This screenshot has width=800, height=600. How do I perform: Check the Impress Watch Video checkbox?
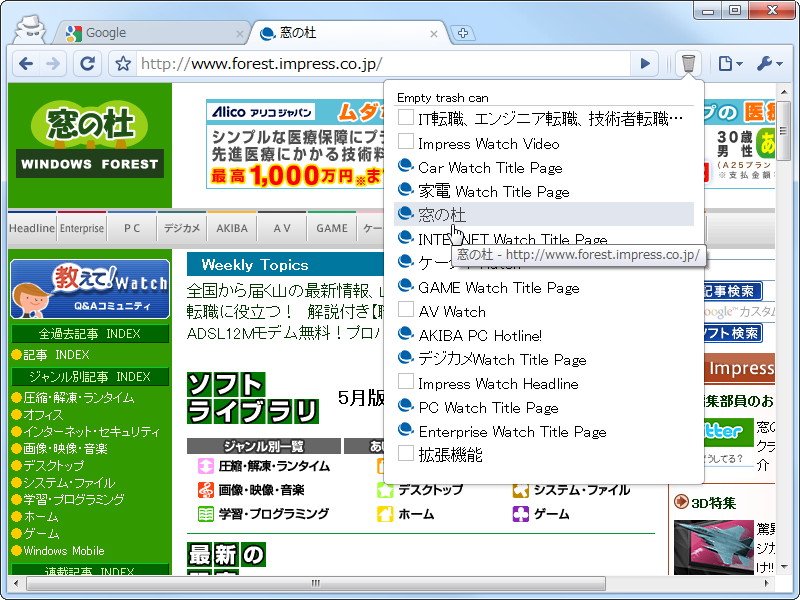click(x=406, y=143)
